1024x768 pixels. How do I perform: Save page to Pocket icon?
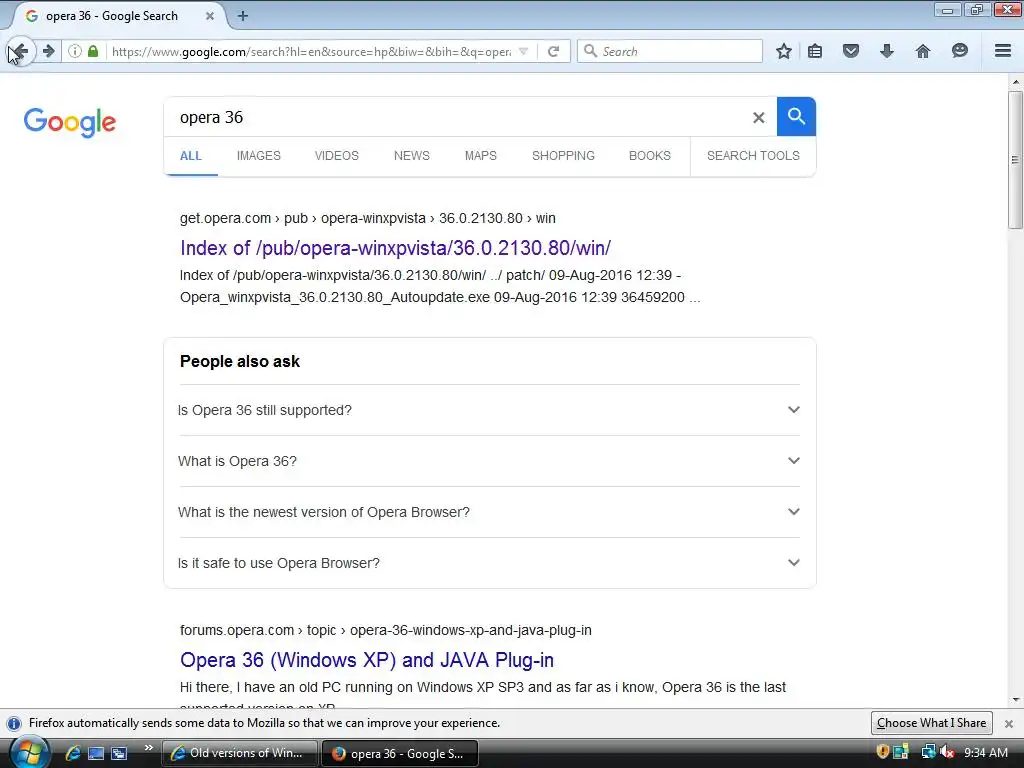tap(850, 51)
